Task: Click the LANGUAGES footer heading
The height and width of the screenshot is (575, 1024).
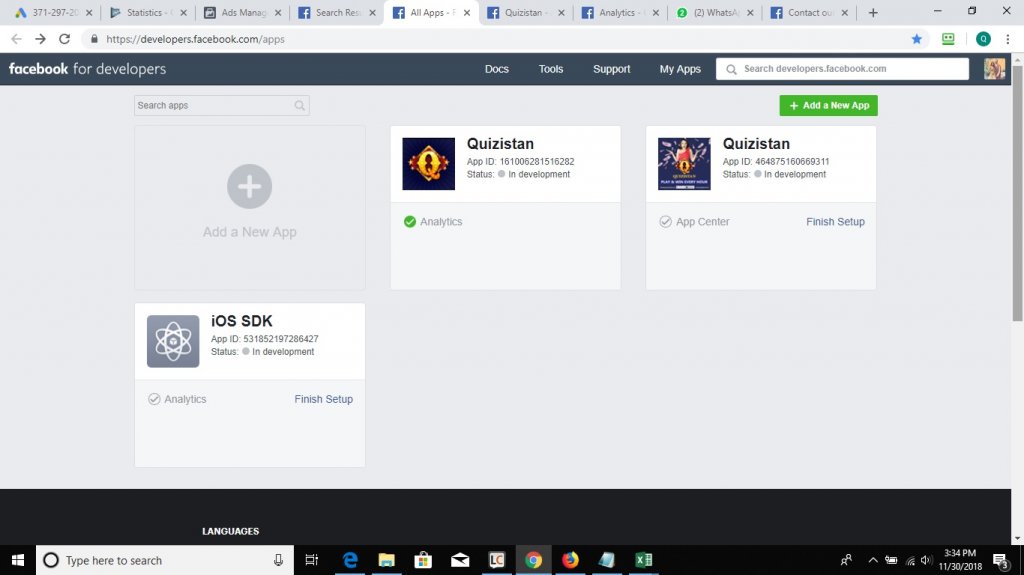Action: pos(231,531)
